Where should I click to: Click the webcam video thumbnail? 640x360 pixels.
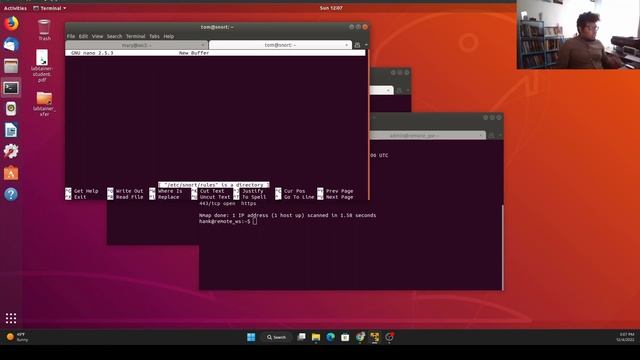click(578, 34)
